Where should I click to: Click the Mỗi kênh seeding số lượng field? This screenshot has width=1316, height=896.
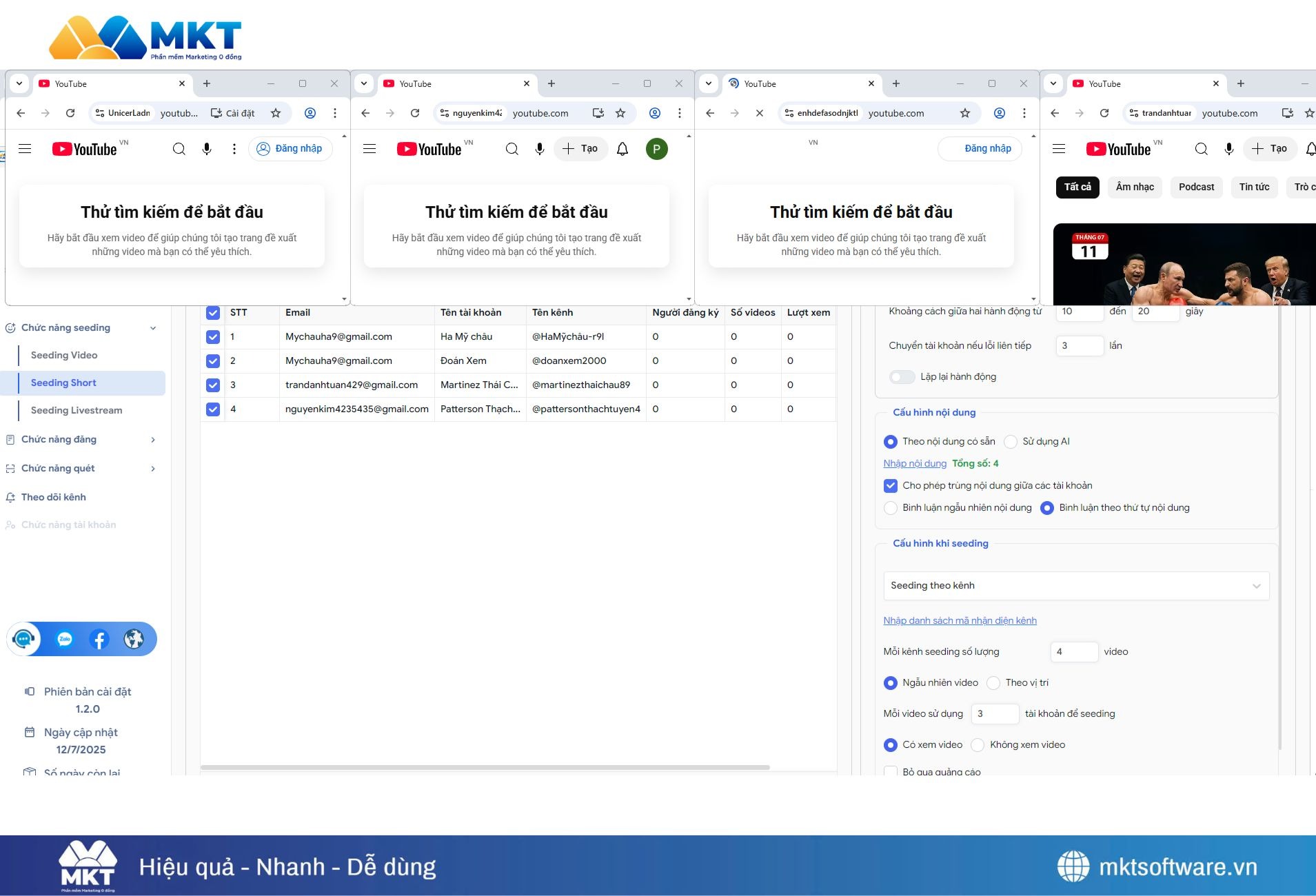pyautogui.click(x=1073, y=652)
